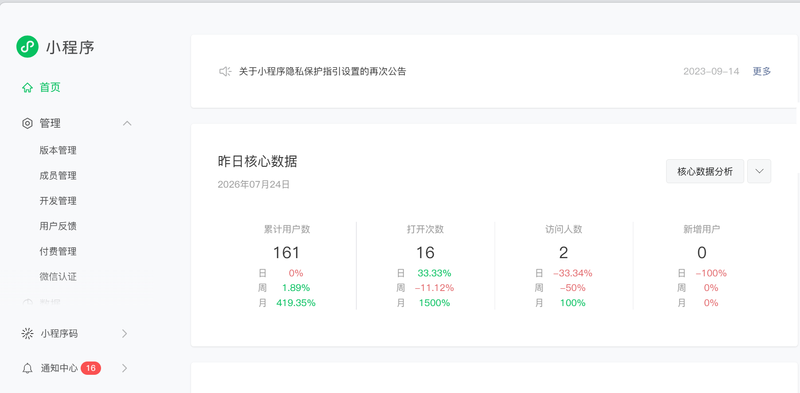Click the 昨日核心数据 heading
The width and height of the screenshot is (800, 393).
tap(258, 162)
